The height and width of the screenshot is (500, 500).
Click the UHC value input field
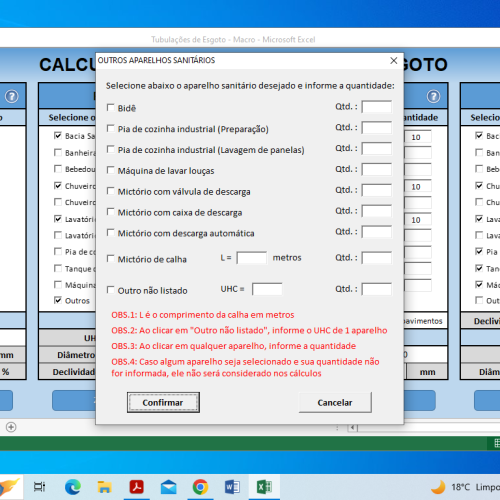pos(267,289)
